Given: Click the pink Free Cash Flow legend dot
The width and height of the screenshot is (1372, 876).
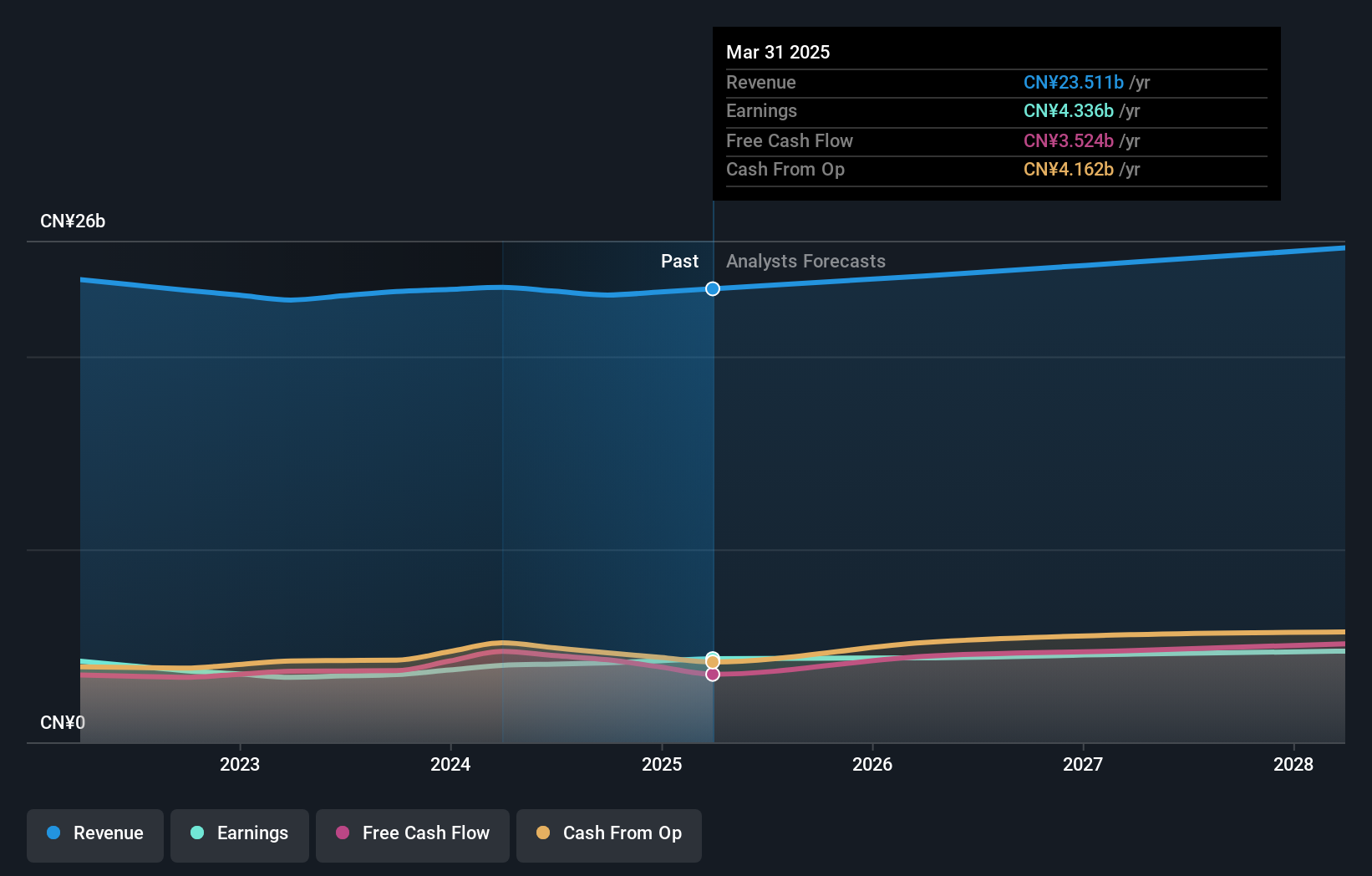Looking at the screenshot, I should coord(344,833).
